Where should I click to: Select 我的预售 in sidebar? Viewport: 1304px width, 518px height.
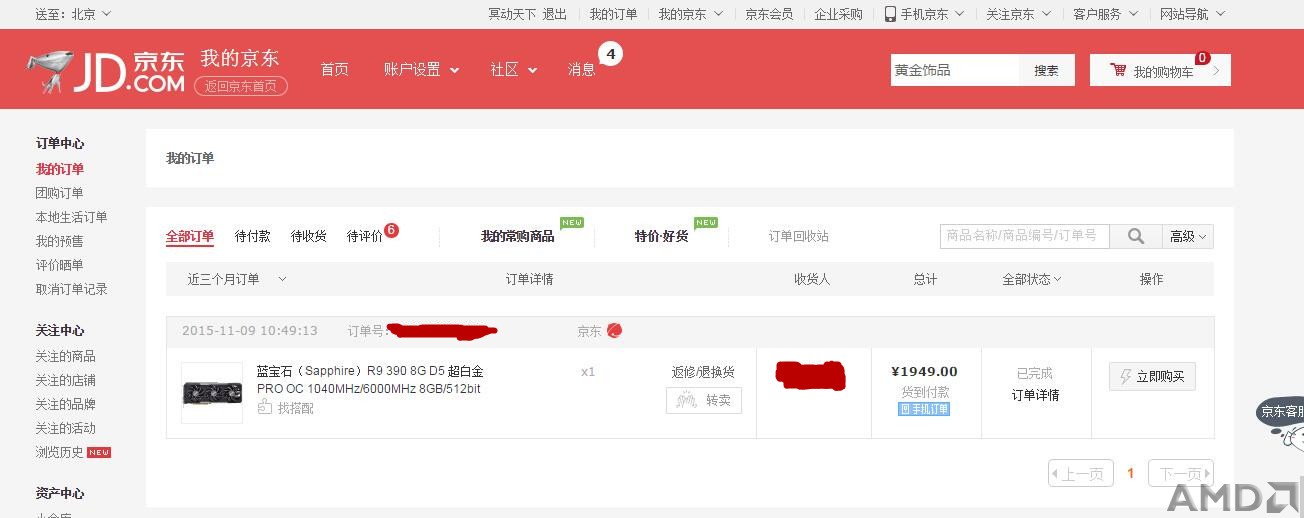tap(60, 241)
